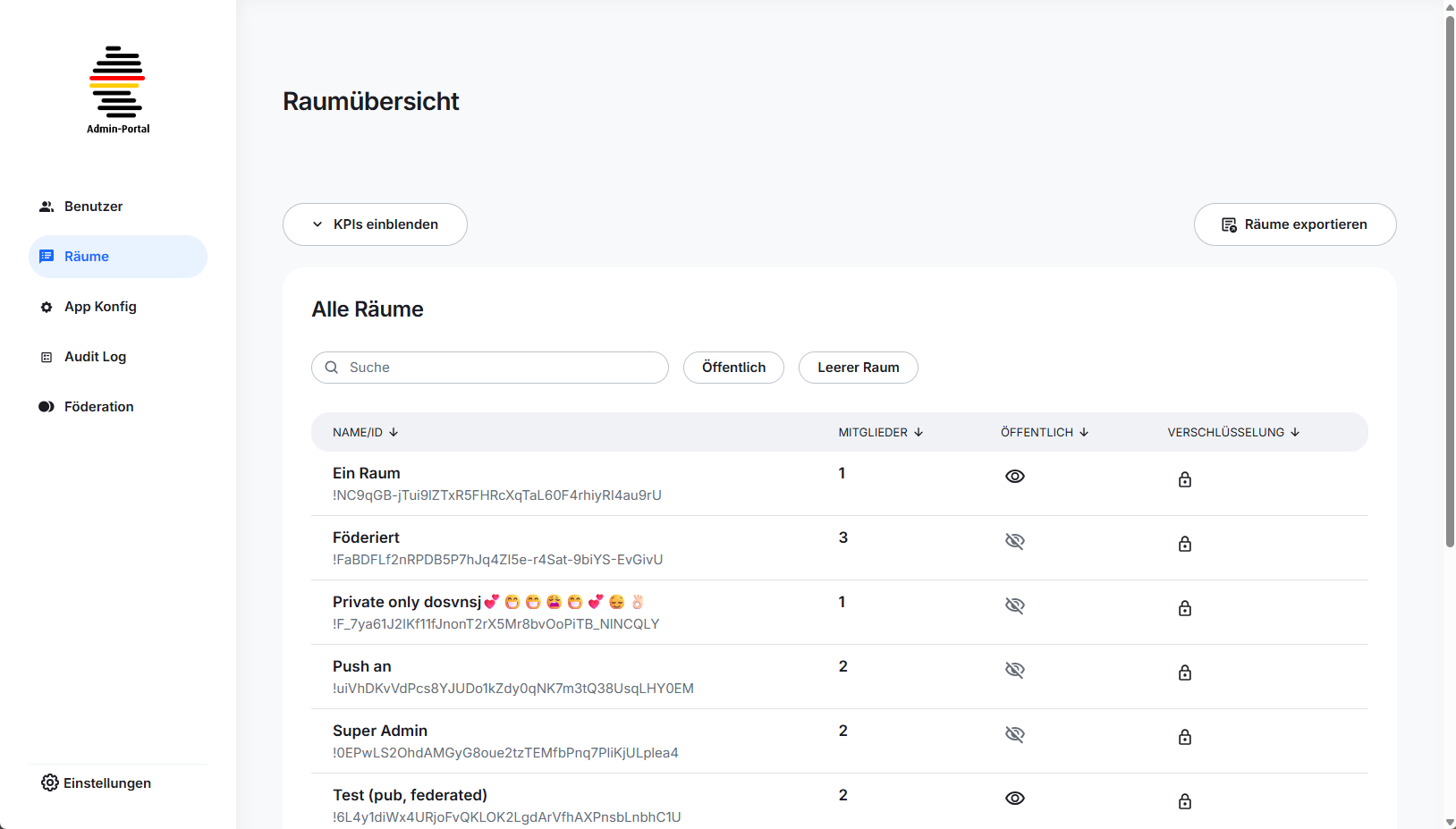The image size is (1456, 829).
Task: Open App Konfig page
Action: click(118, 307)
